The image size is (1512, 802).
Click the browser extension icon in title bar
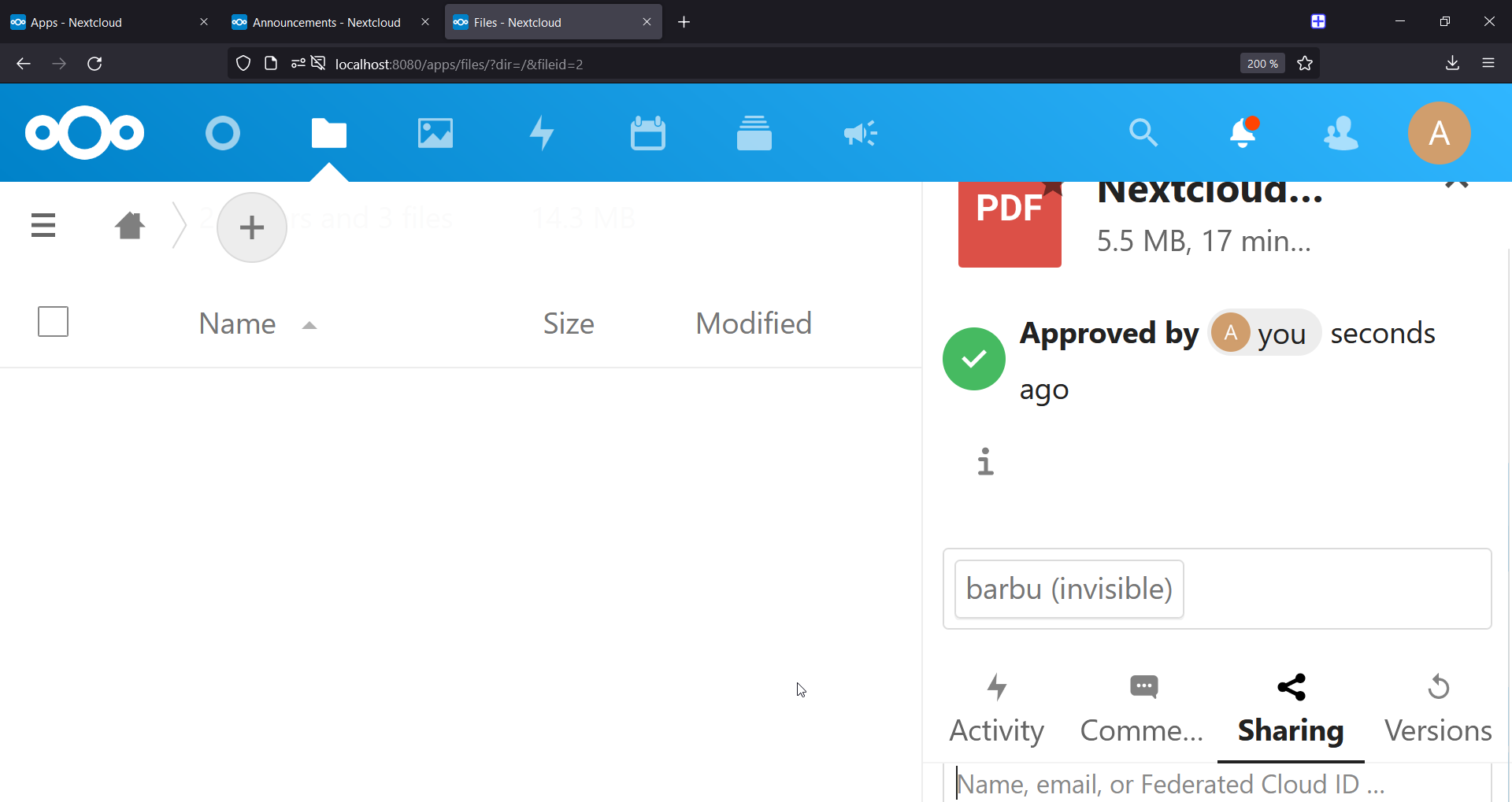(1318, 22)
